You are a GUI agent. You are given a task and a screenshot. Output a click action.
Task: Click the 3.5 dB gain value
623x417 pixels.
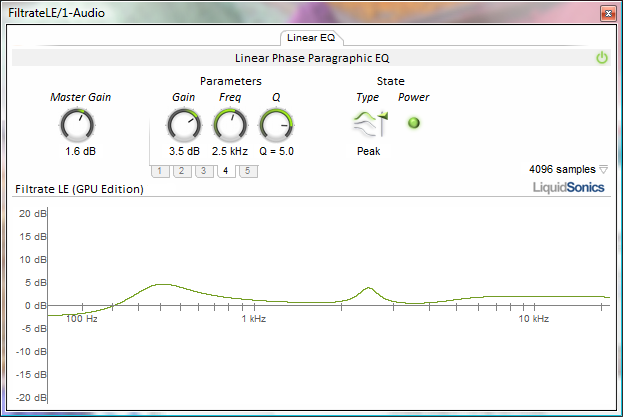pos(184,152)
